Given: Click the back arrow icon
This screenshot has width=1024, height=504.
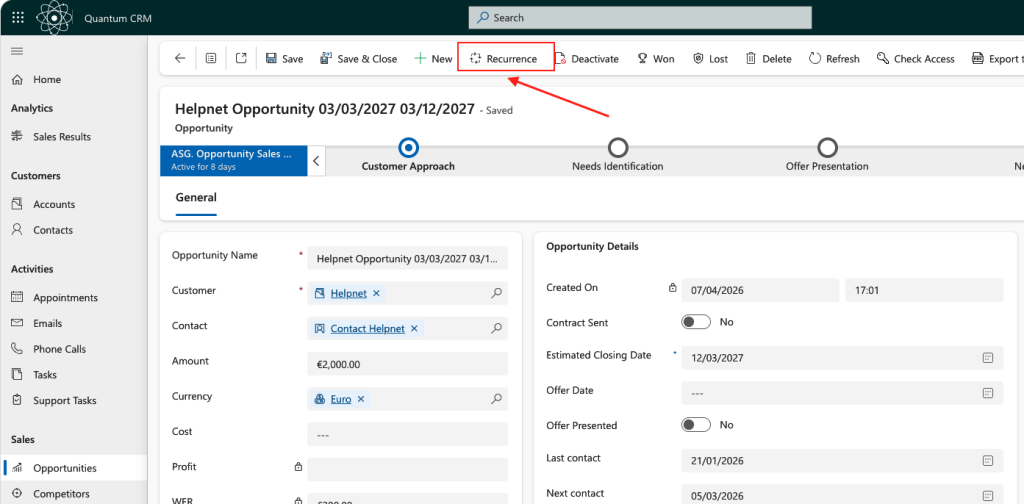Looking at the screenshot, I should pyautogui.click(x=180, y=59).
